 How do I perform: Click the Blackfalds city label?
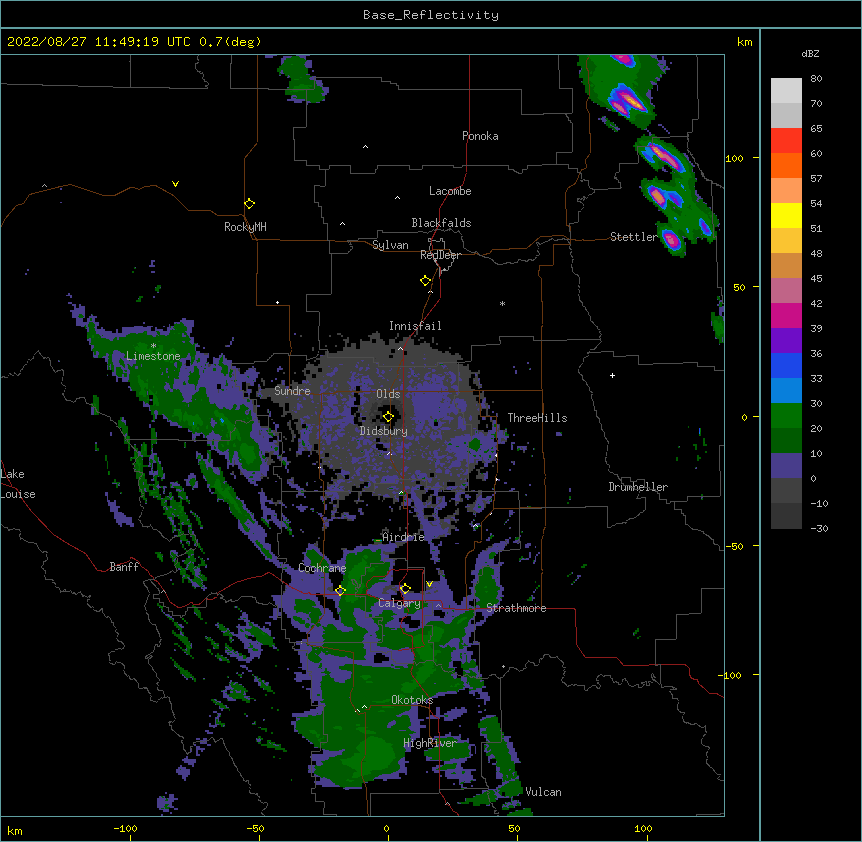(x=441, y=223)
